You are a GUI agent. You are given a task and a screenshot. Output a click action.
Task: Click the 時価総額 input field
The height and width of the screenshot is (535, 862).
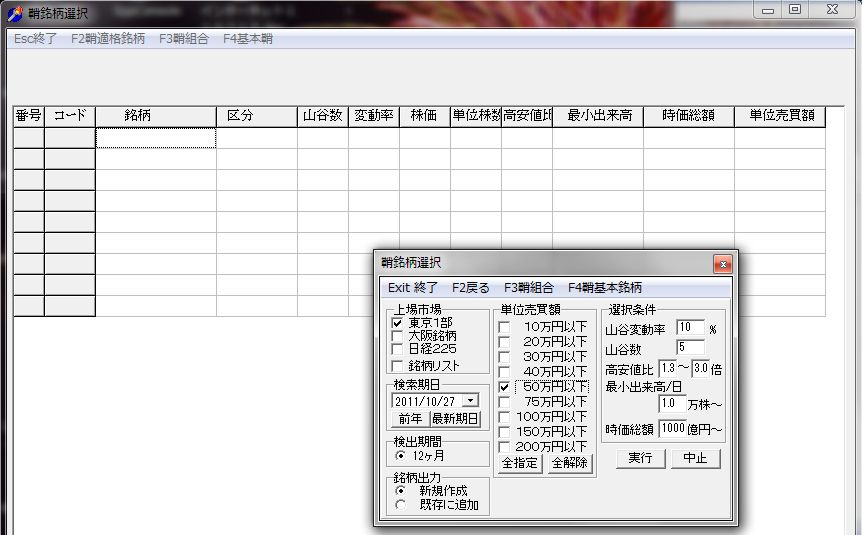tap(672, 429)
